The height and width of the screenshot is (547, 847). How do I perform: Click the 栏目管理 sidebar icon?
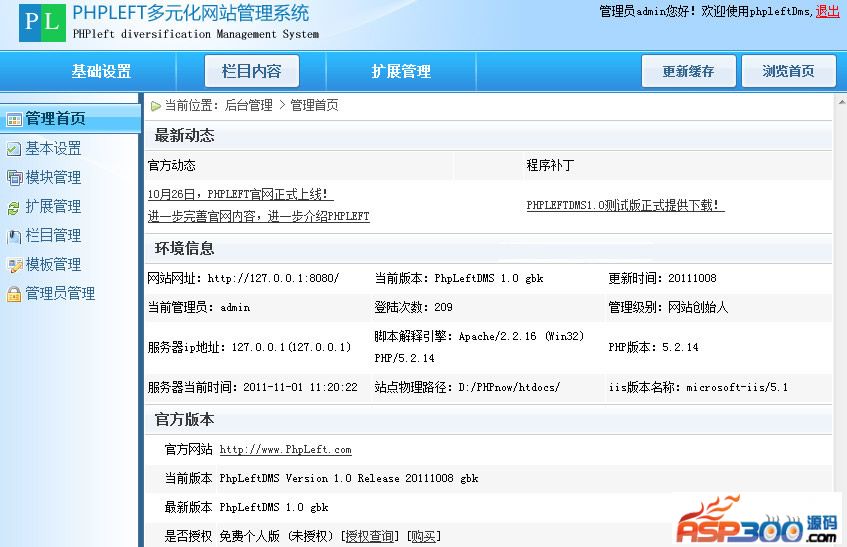(x=14, y=236)
